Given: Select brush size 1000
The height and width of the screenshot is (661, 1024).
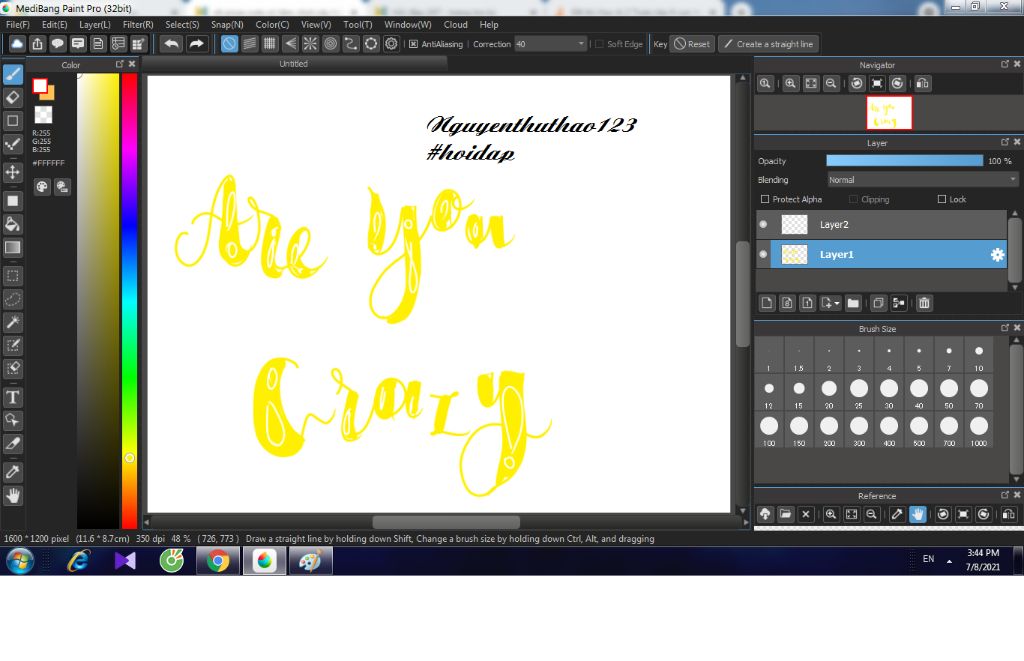Looking at the screenshot, I should pyautogui.click(x=978, y=431).
